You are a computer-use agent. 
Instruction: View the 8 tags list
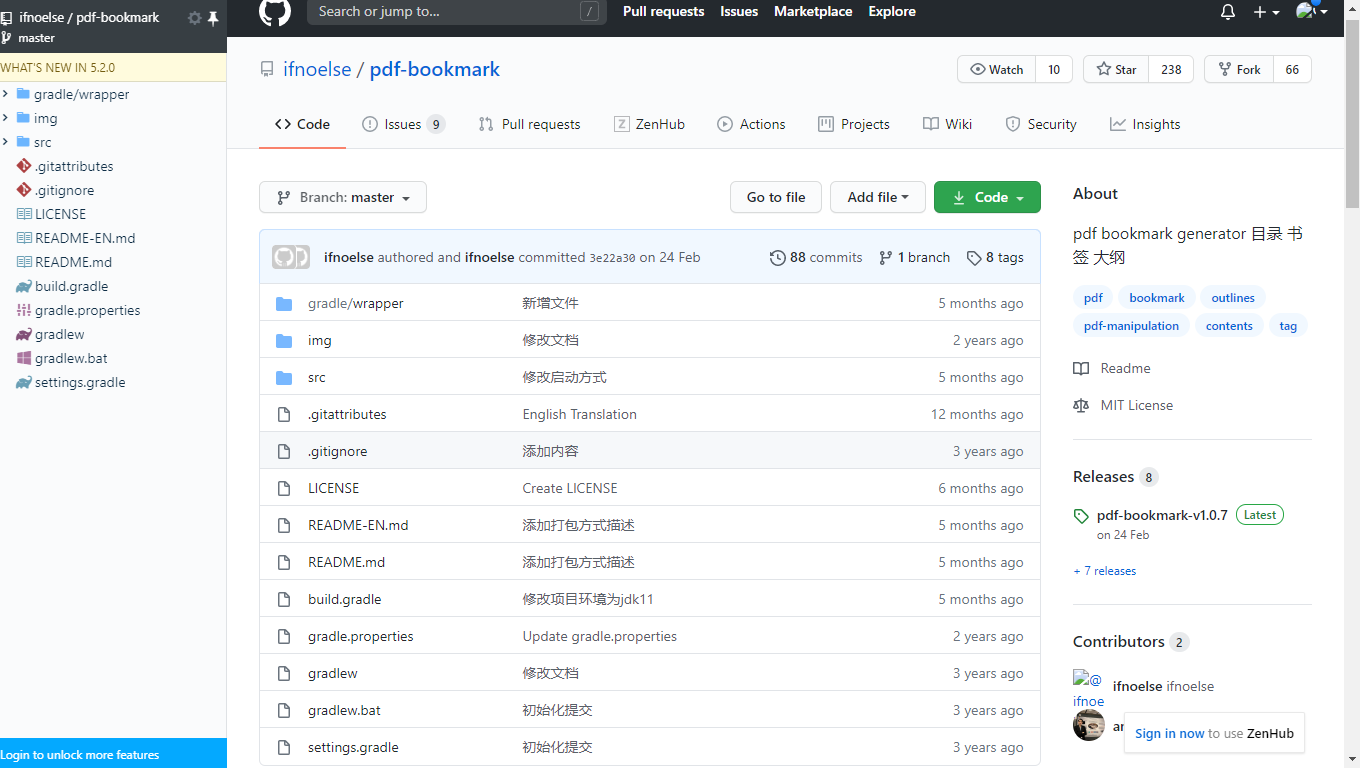tap(995, 258)
